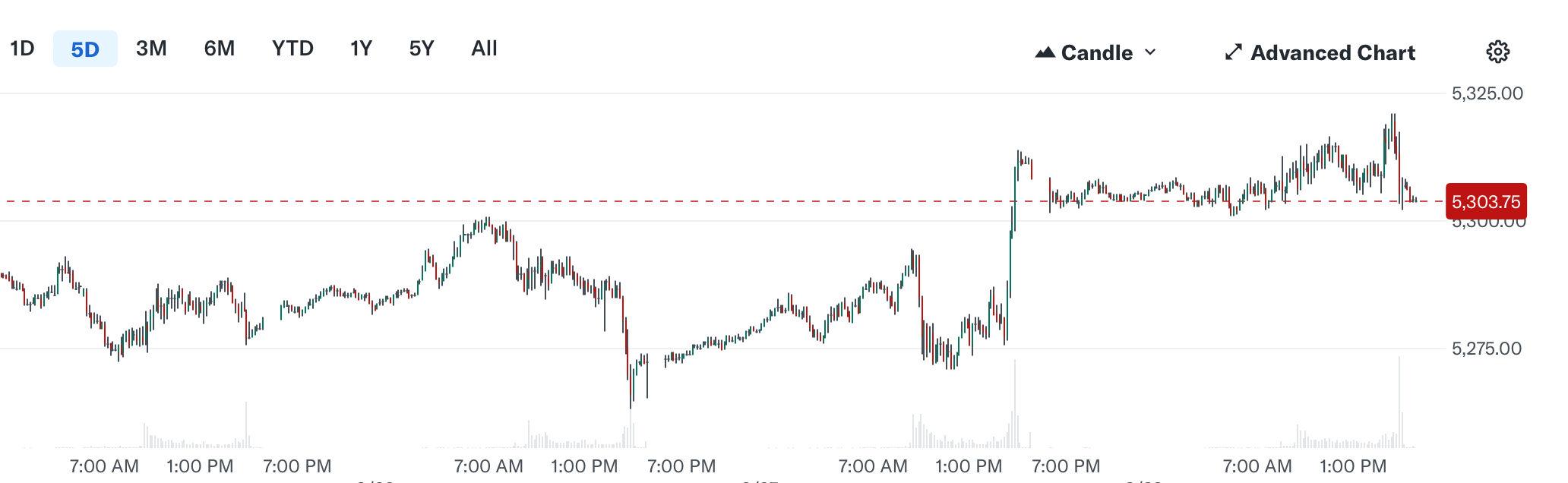
Task: Switch to the 1Y range
Action: [x=360, y=48]
